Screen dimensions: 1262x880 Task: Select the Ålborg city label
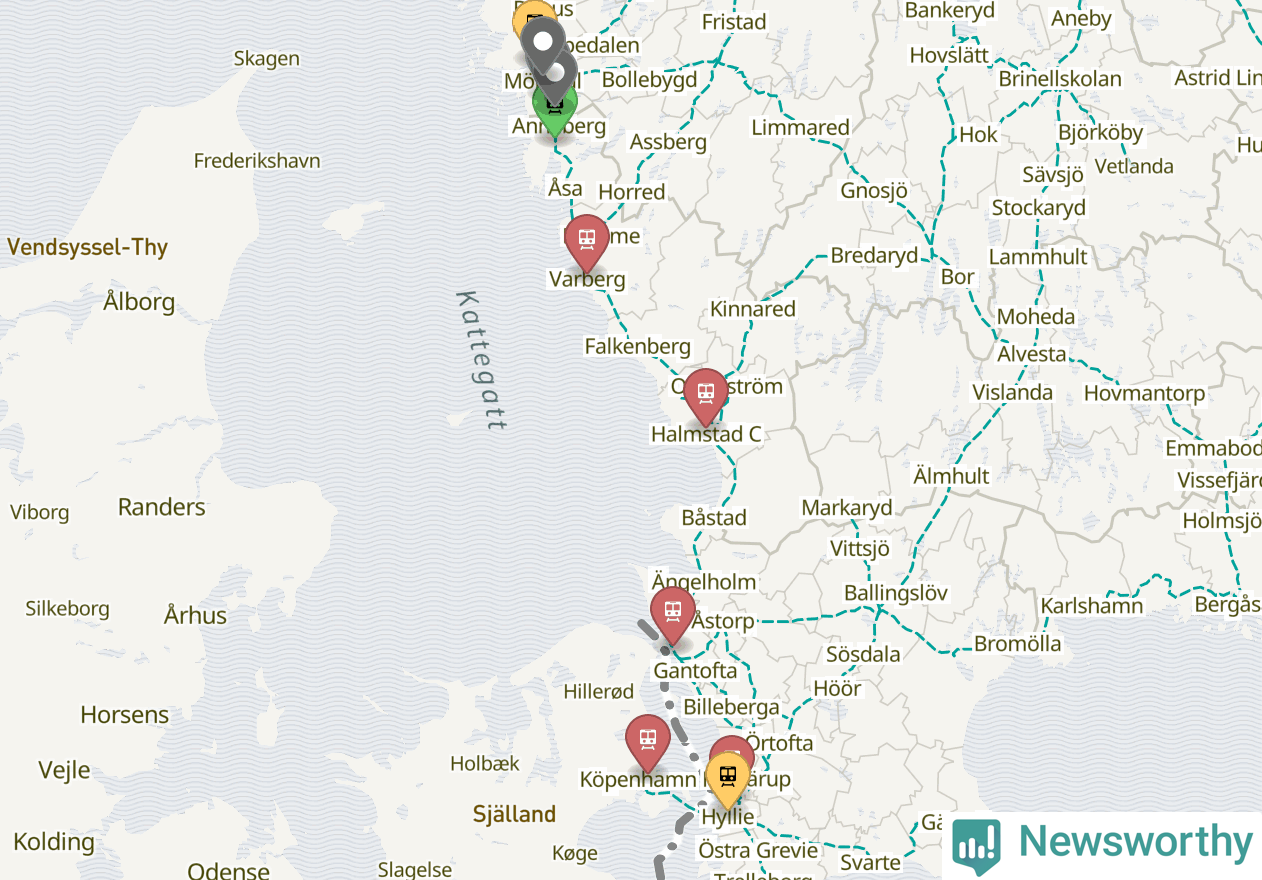click(x=139, y=302)
